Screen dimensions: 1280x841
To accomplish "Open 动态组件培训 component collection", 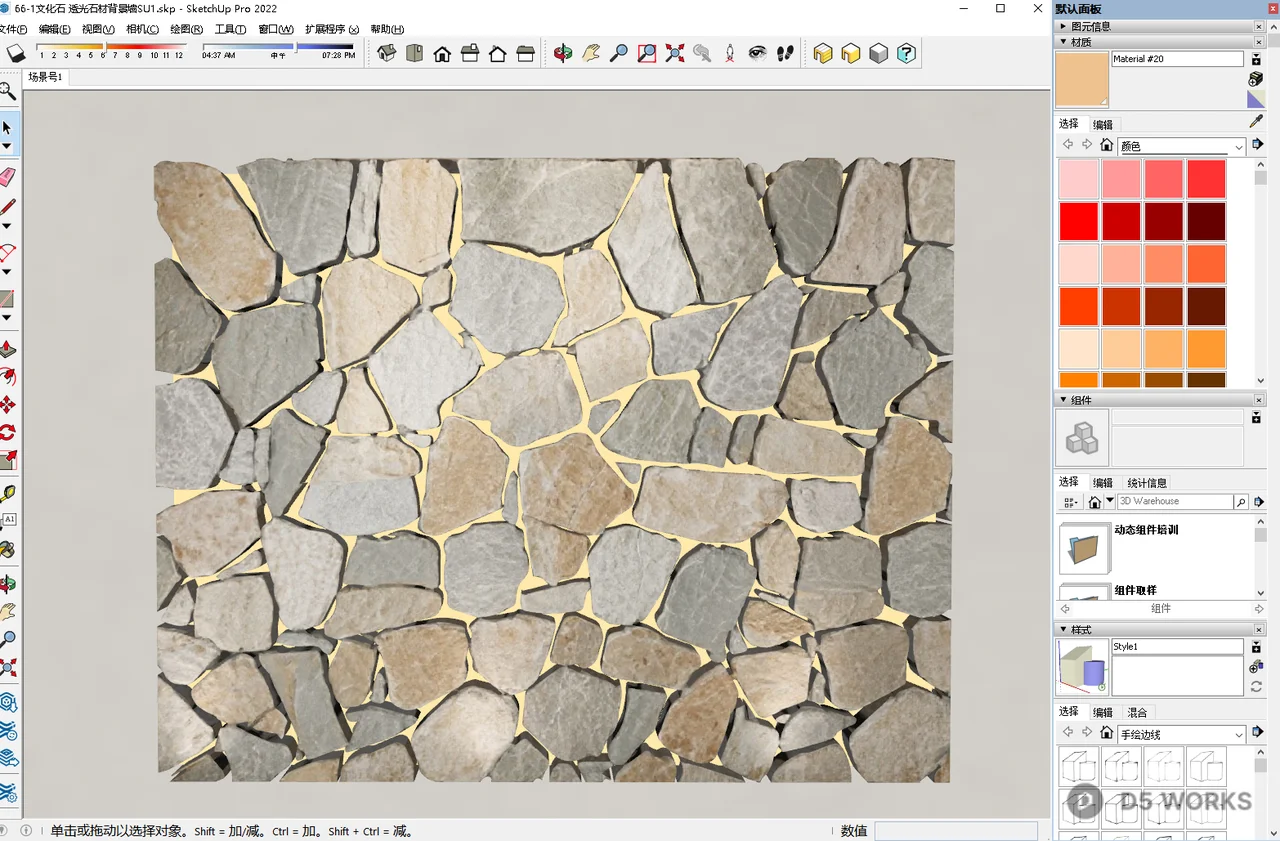I will (1146, 530).
